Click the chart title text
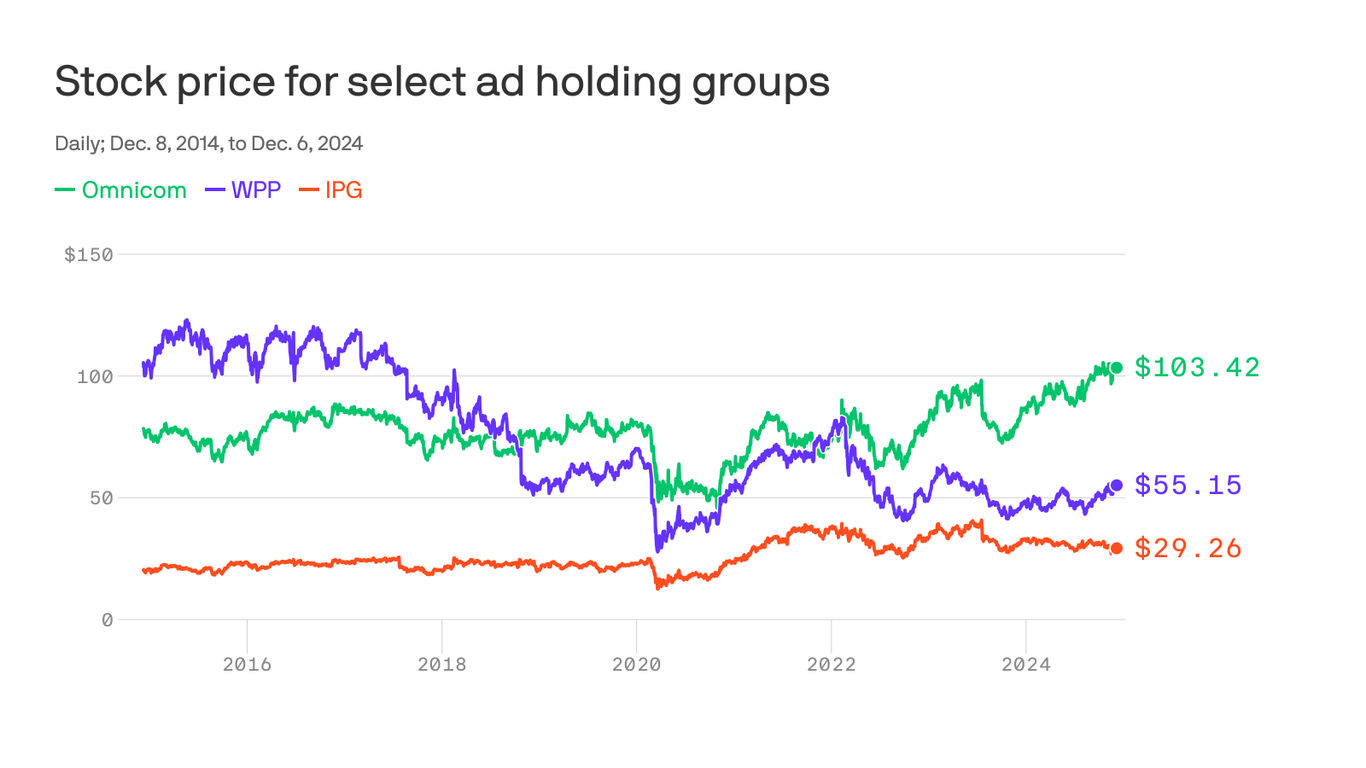1366x768 pixels. click(x=442, y=82)
